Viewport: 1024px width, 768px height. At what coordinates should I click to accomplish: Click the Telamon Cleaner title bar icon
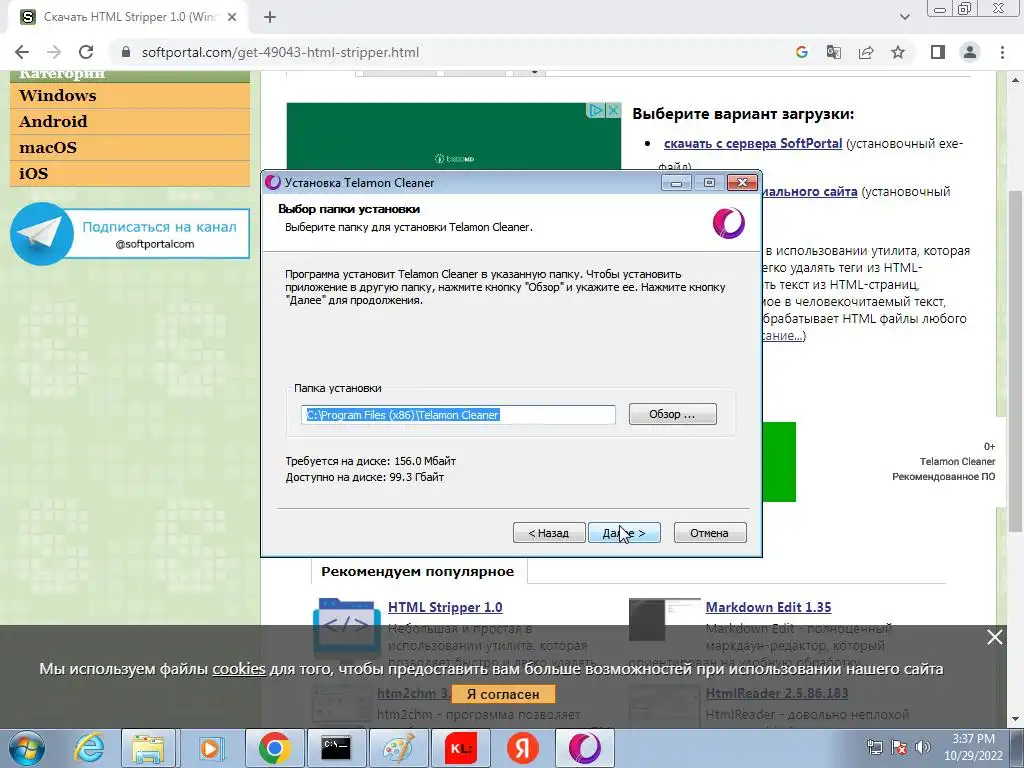click(272, 182)
